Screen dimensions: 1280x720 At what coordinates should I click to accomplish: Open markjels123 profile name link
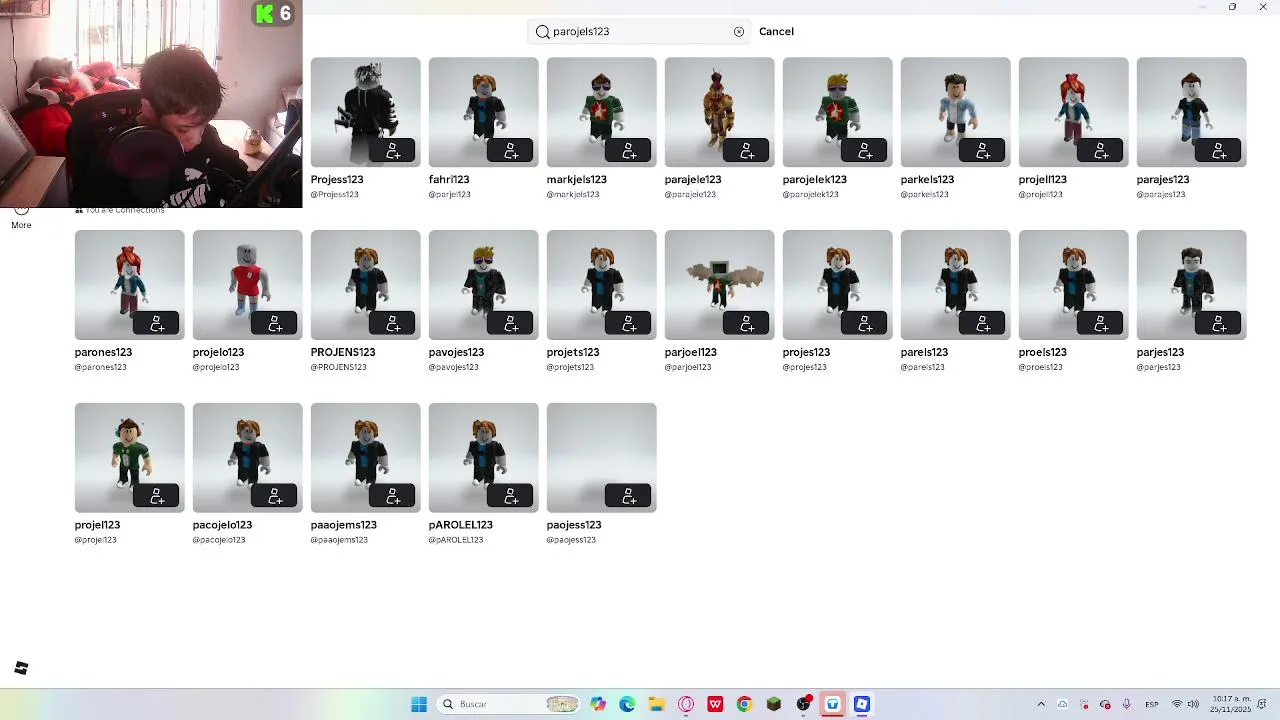pyautogui.click(x=577, y=180)
